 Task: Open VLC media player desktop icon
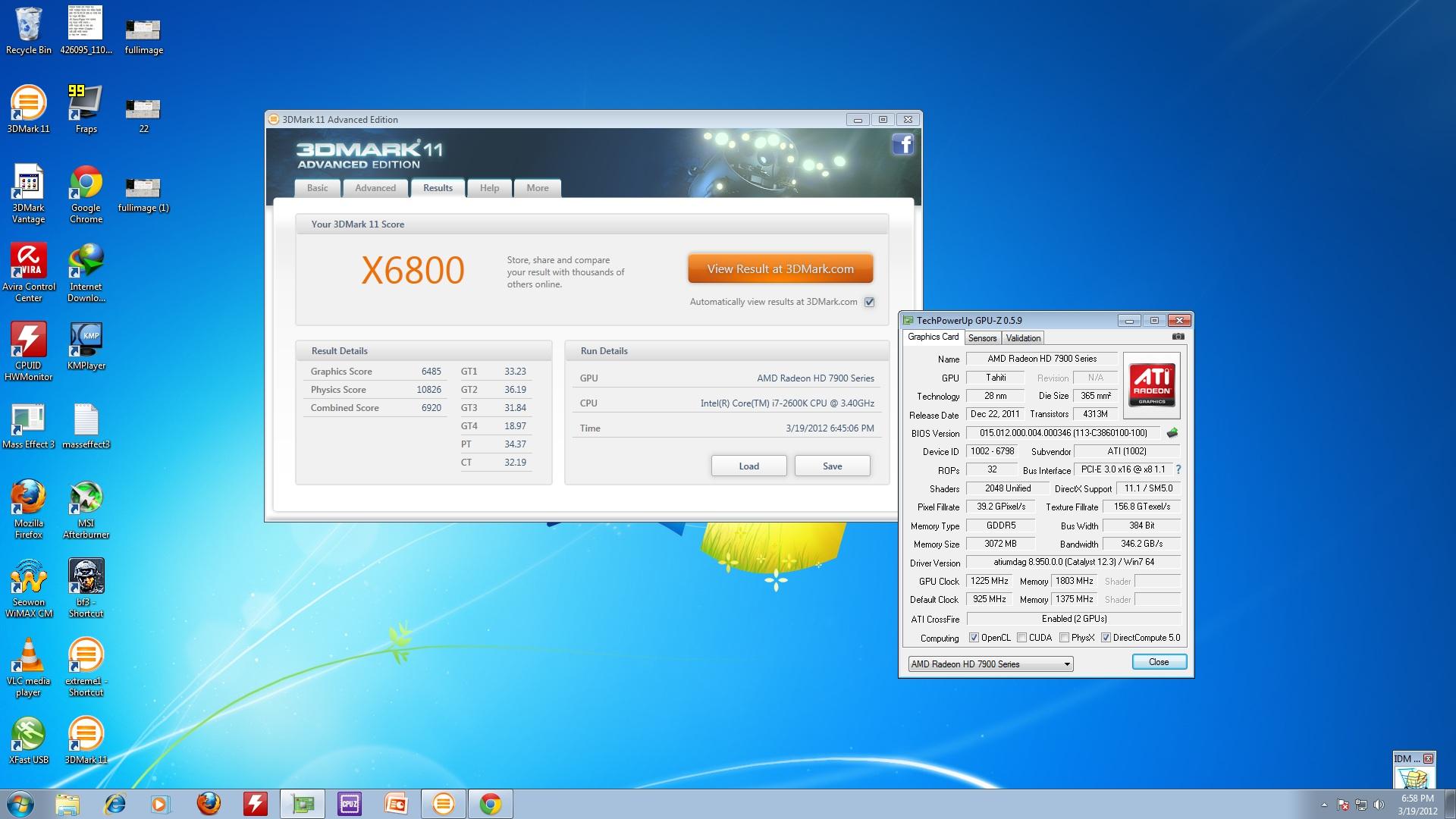click(29, 667)
